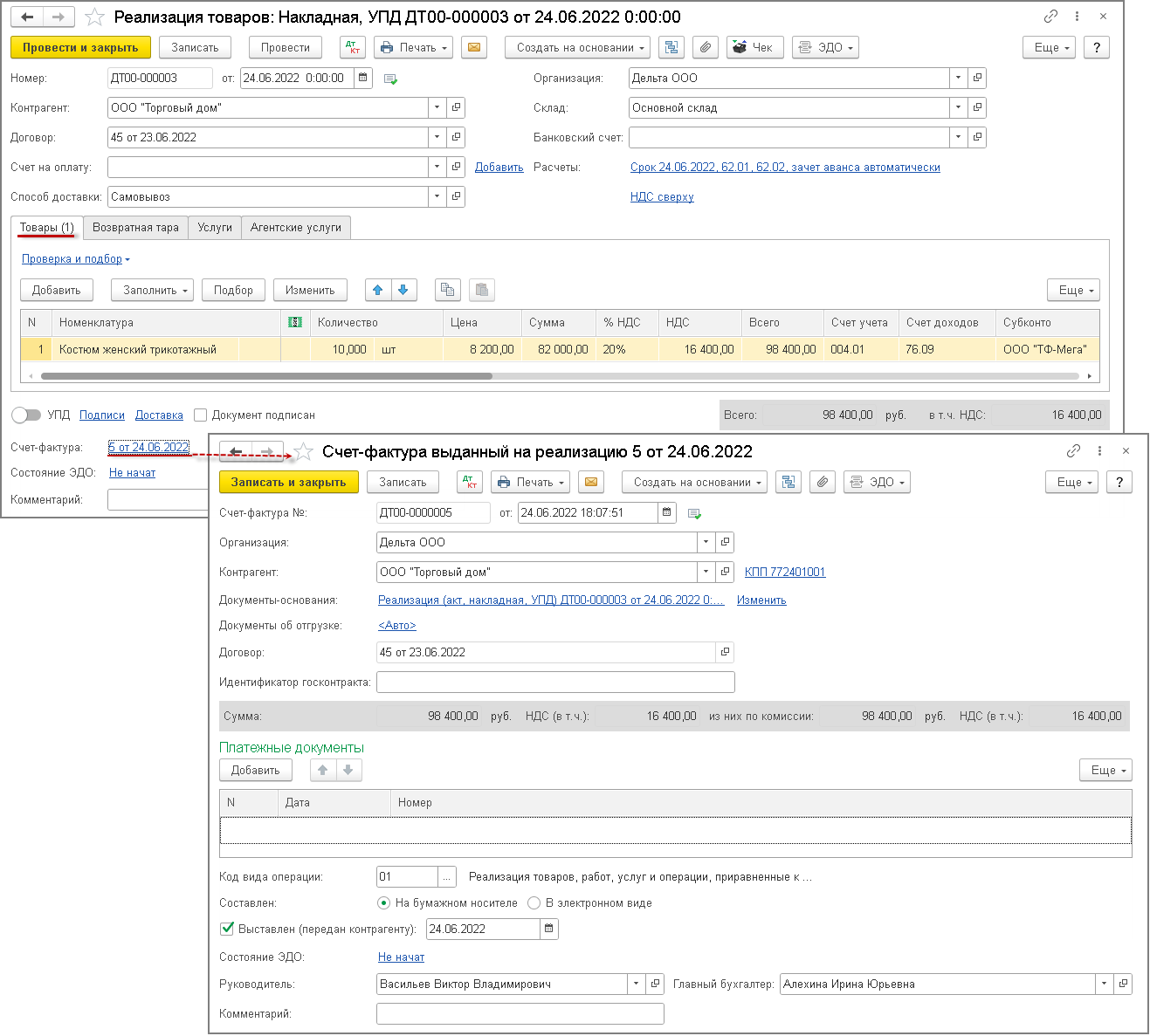Click Заполнить dropdown button in Товары
Screen dimensions: 1150x1036
(152, 290)
